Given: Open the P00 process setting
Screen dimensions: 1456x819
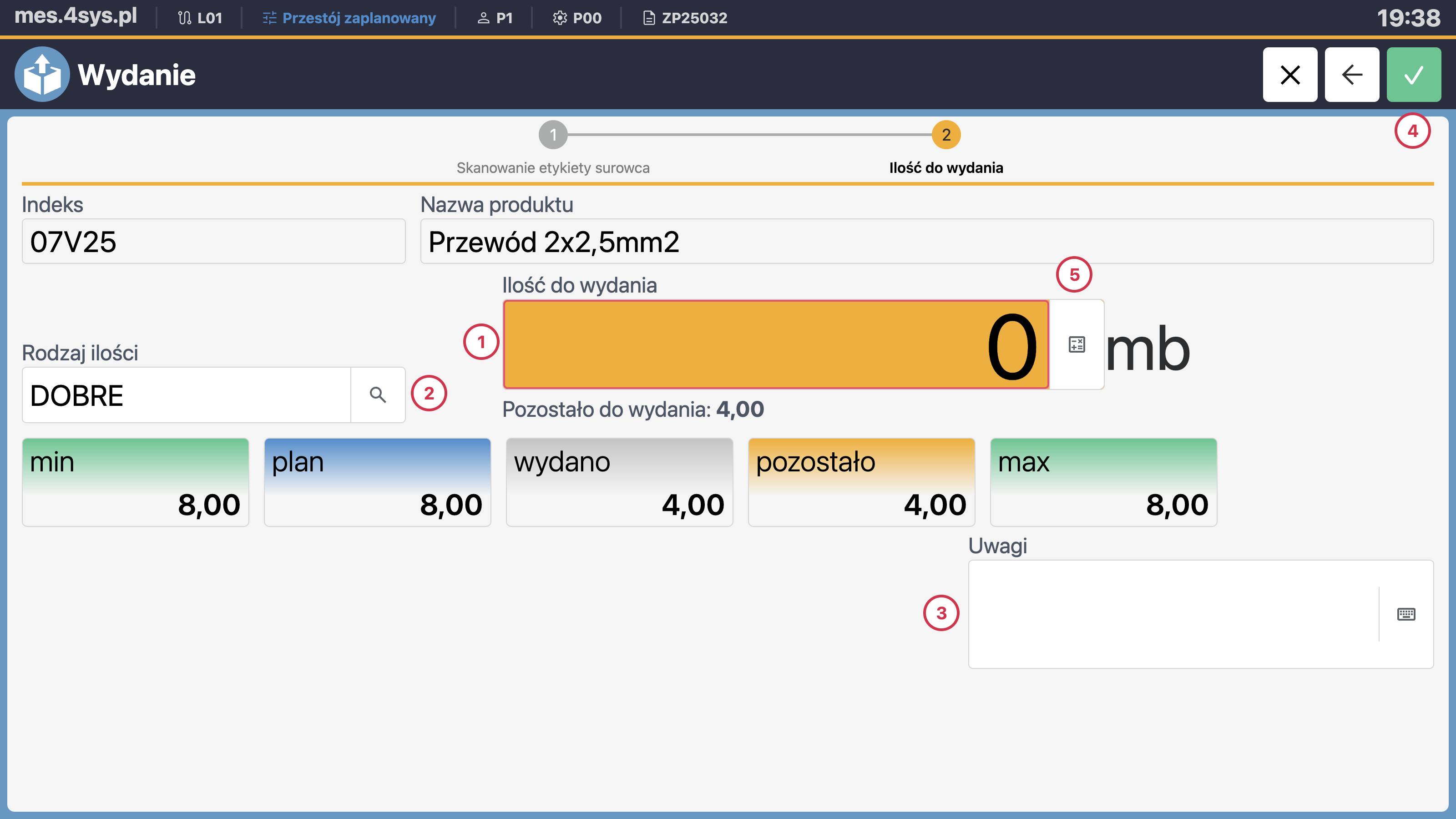Looking at the screenshot, I should (x=577, y=18).
